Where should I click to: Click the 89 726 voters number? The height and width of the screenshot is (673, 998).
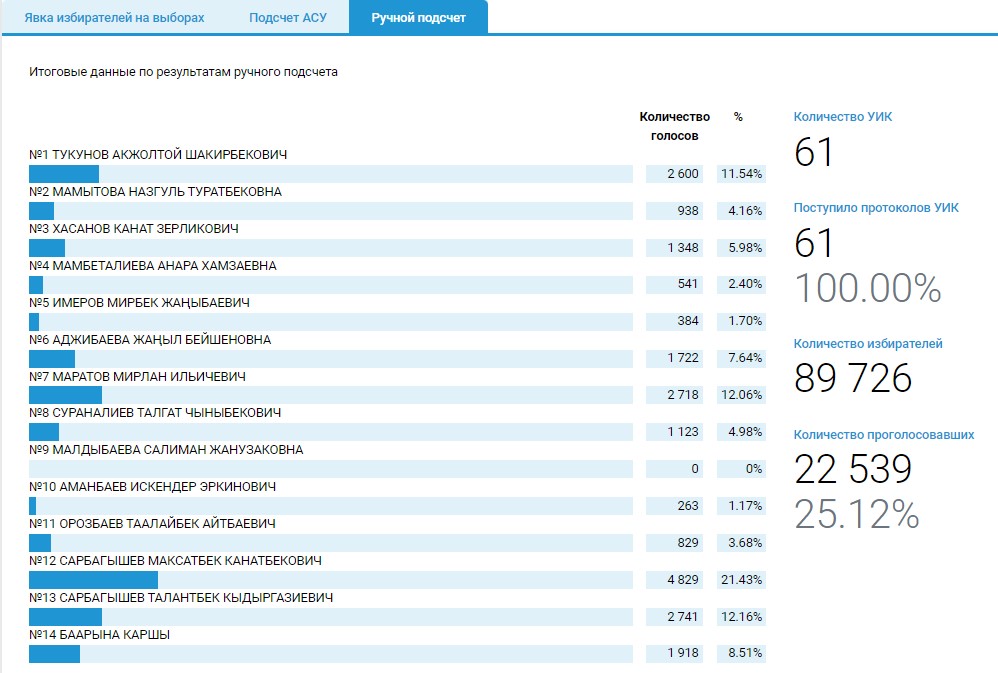[x=853, y=379]
